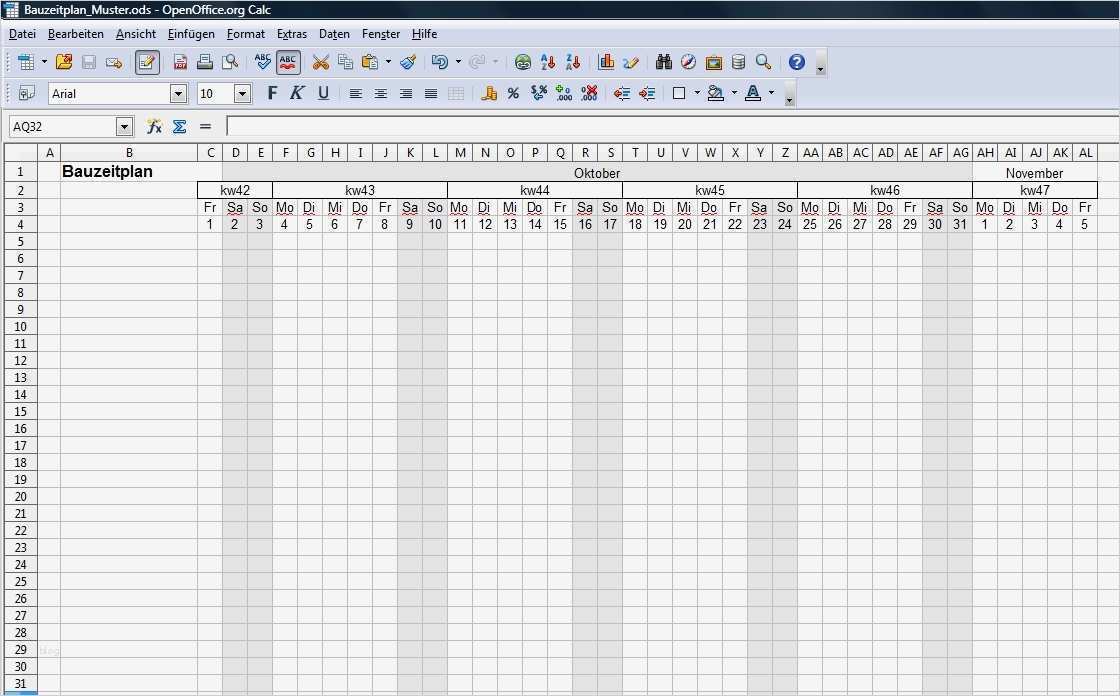Insert a hyperlink

click(x=523, y=62)
